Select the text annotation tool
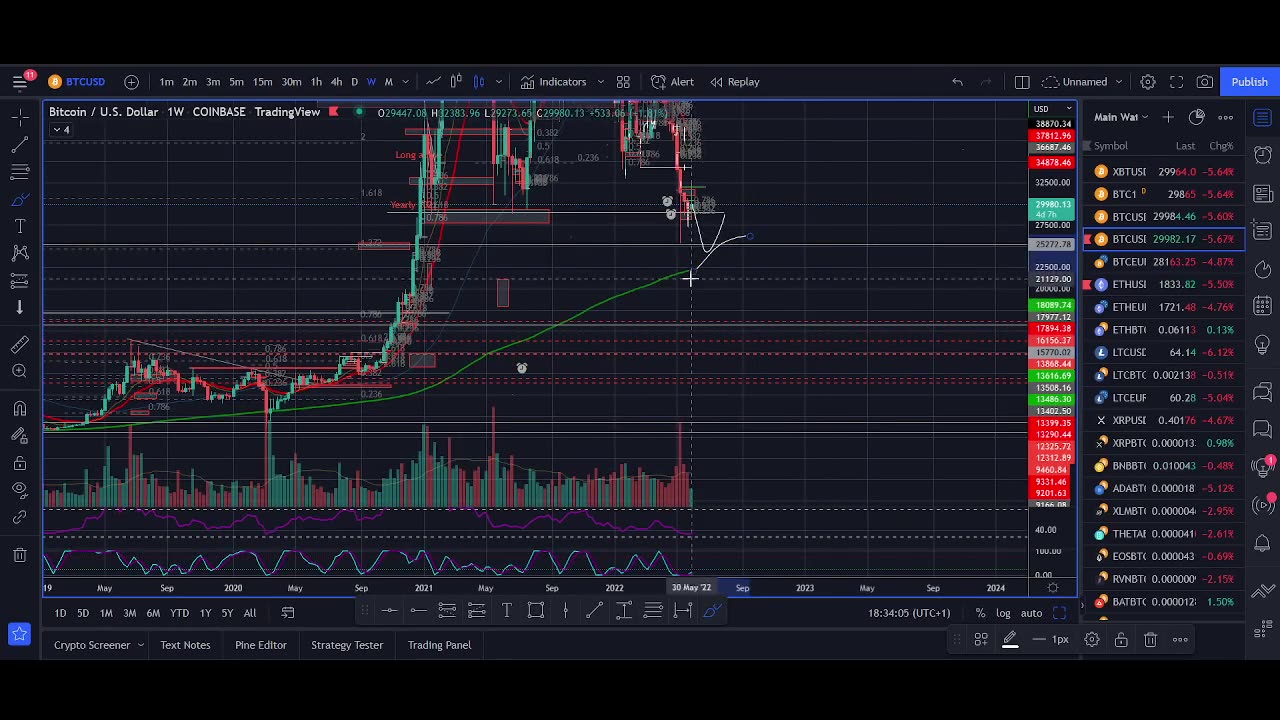The image size is (1280, 720). tap(20, 227)
